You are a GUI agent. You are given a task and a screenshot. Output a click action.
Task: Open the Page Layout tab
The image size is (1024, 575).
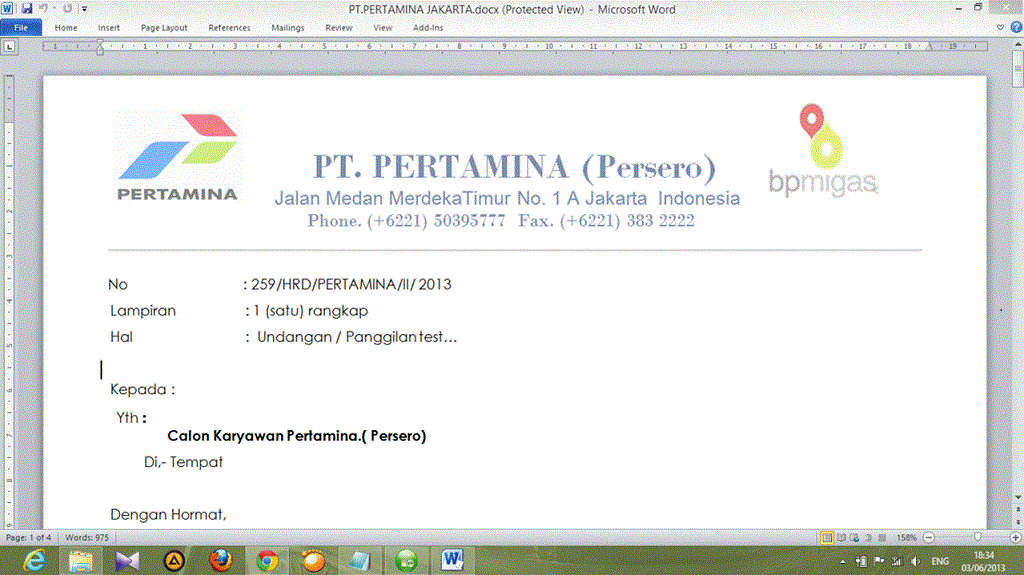164,27
